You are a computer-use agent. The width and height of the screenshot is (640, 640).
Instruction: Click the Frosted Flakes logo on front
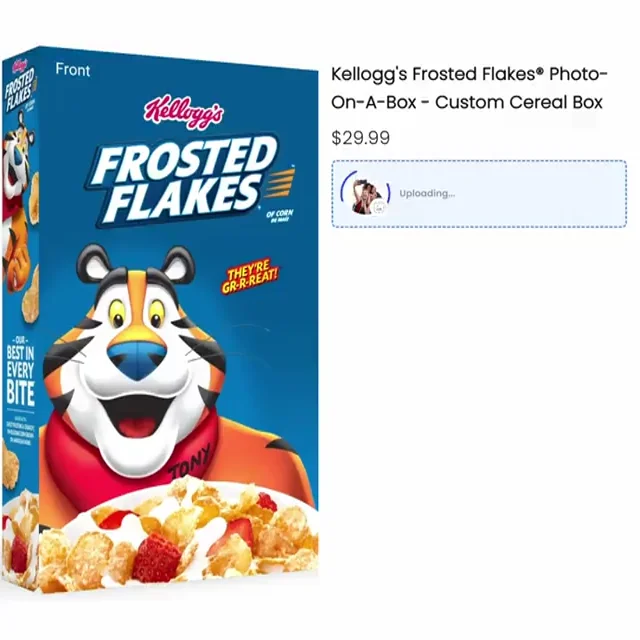183,180
